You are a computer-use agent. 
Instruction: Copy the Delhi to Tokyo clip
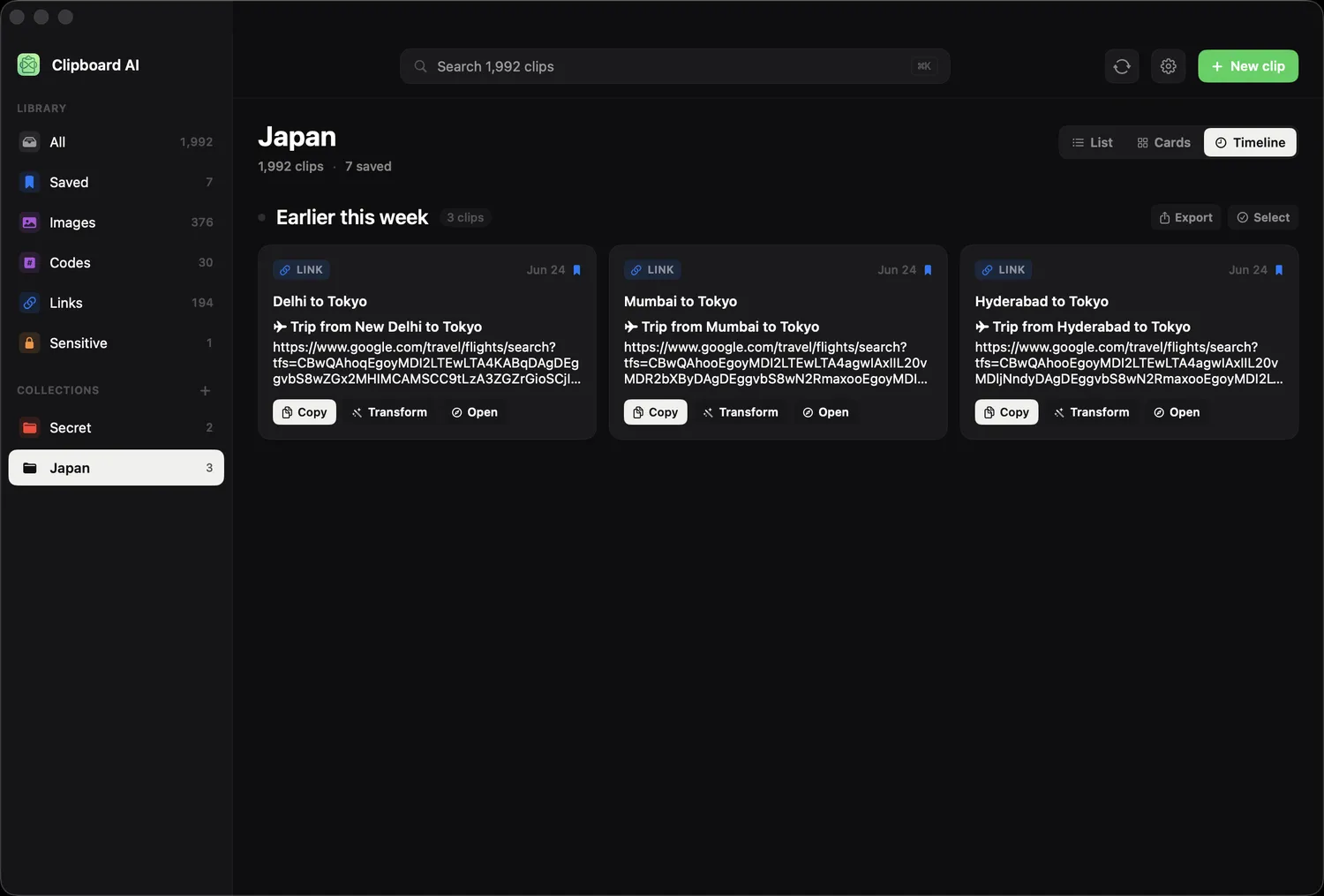click(305, 412)
